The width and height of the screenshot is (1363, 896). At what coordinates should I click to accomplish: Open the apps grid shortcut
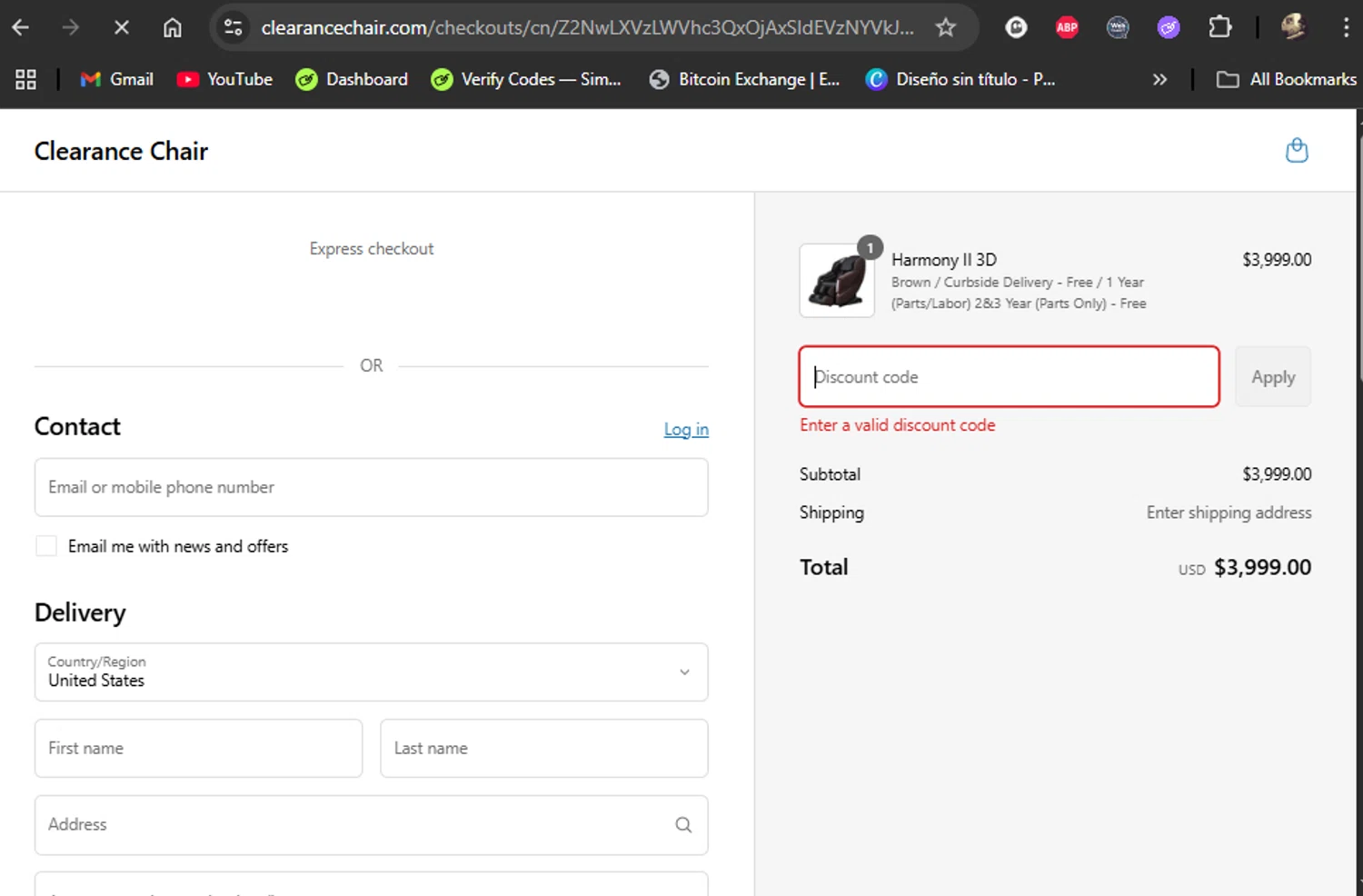point(25,80)
